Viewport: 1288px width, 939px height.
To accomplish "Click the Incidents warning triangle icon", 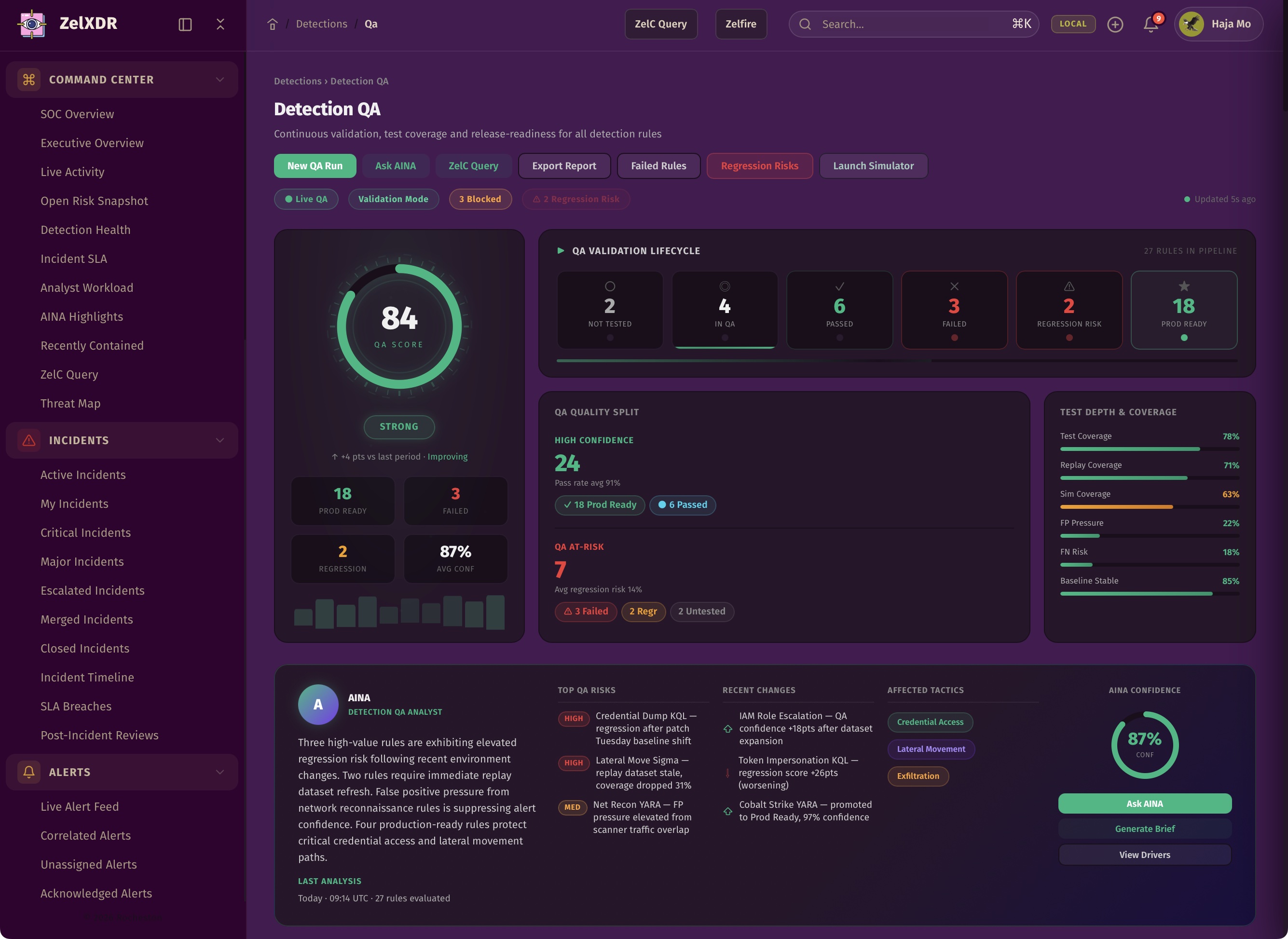I will 29,440.
